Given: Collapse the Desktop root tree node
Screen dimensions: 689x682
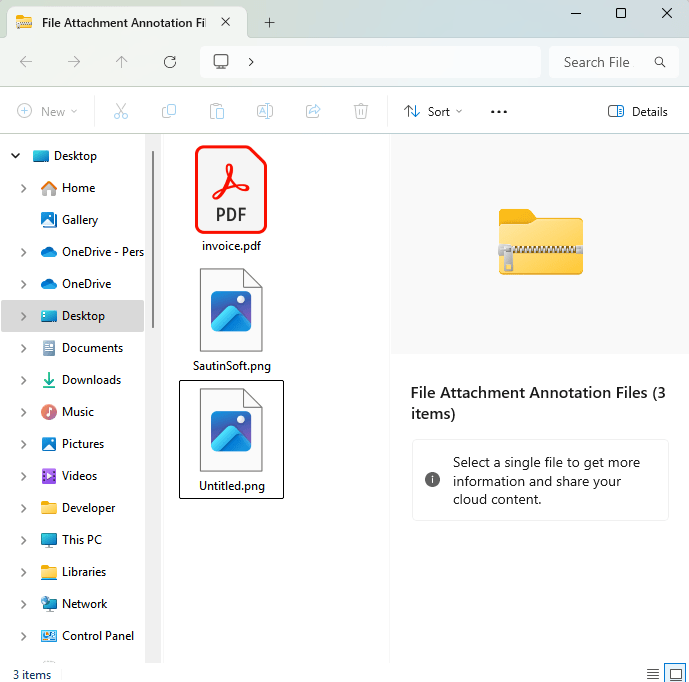Looking at the screenshot, I should (x=15, y=156).
